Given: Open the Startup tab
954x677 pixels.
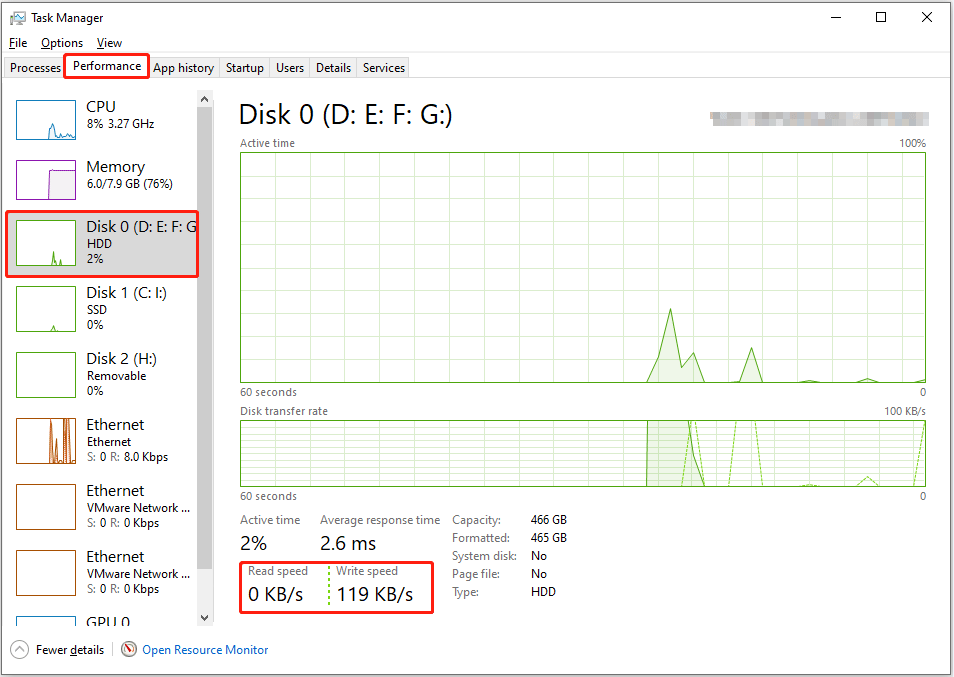Looking at the screenshot, I should pyautogui.click(x=245, y=68).
